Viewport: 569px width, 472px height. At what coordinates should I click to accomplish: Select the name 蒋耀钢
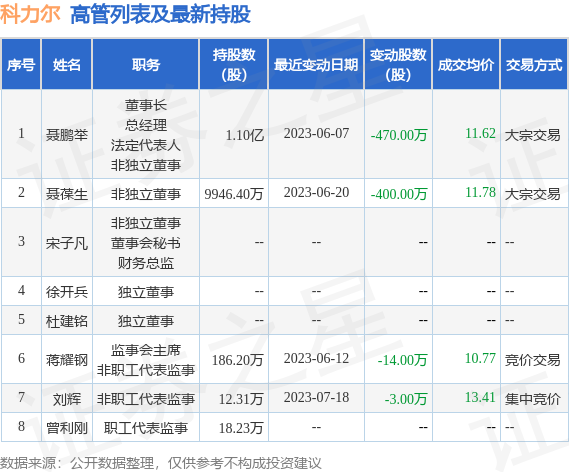pos(67,360)
